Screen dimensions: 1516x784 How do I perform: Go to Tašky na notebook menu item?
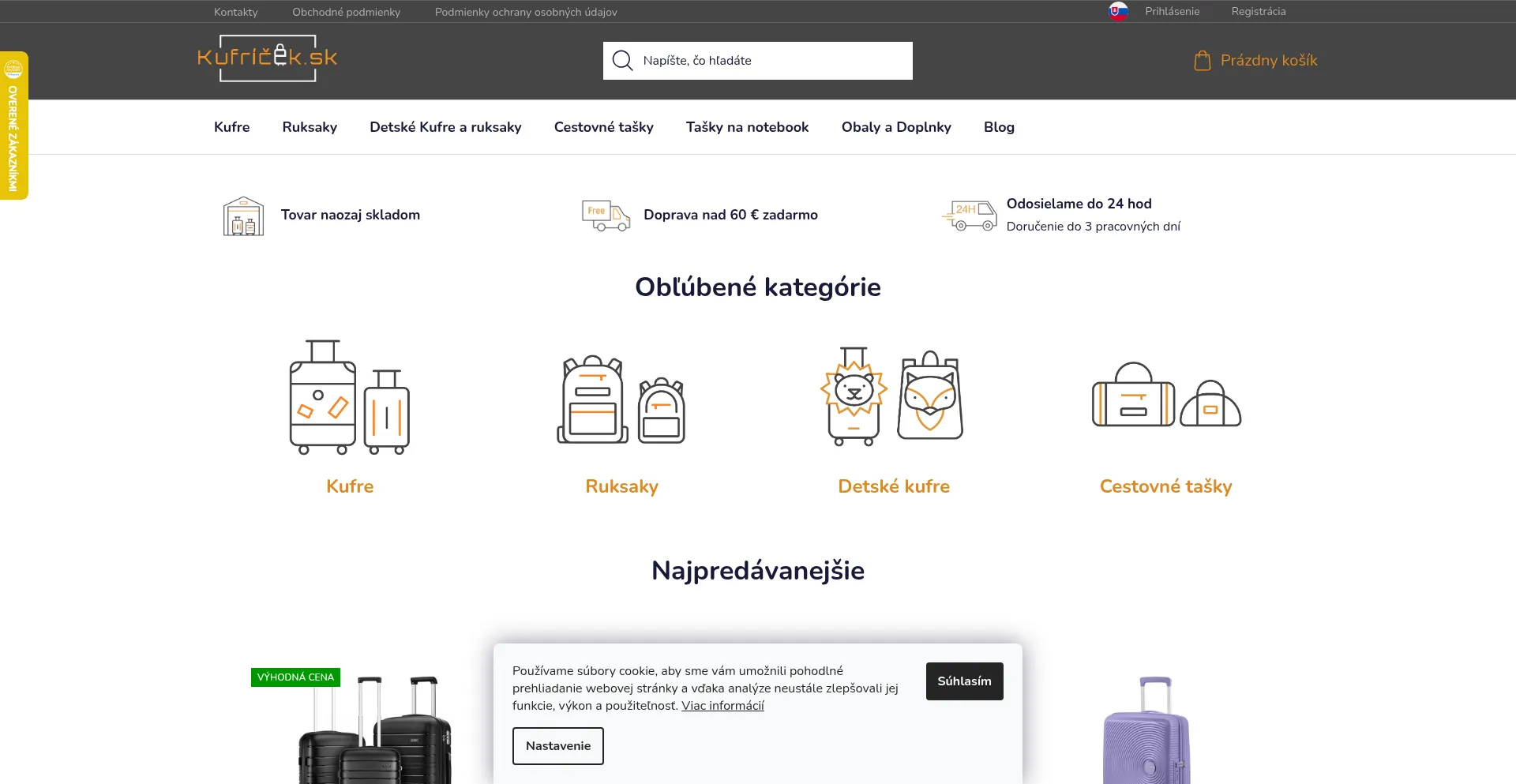[747, 127]
